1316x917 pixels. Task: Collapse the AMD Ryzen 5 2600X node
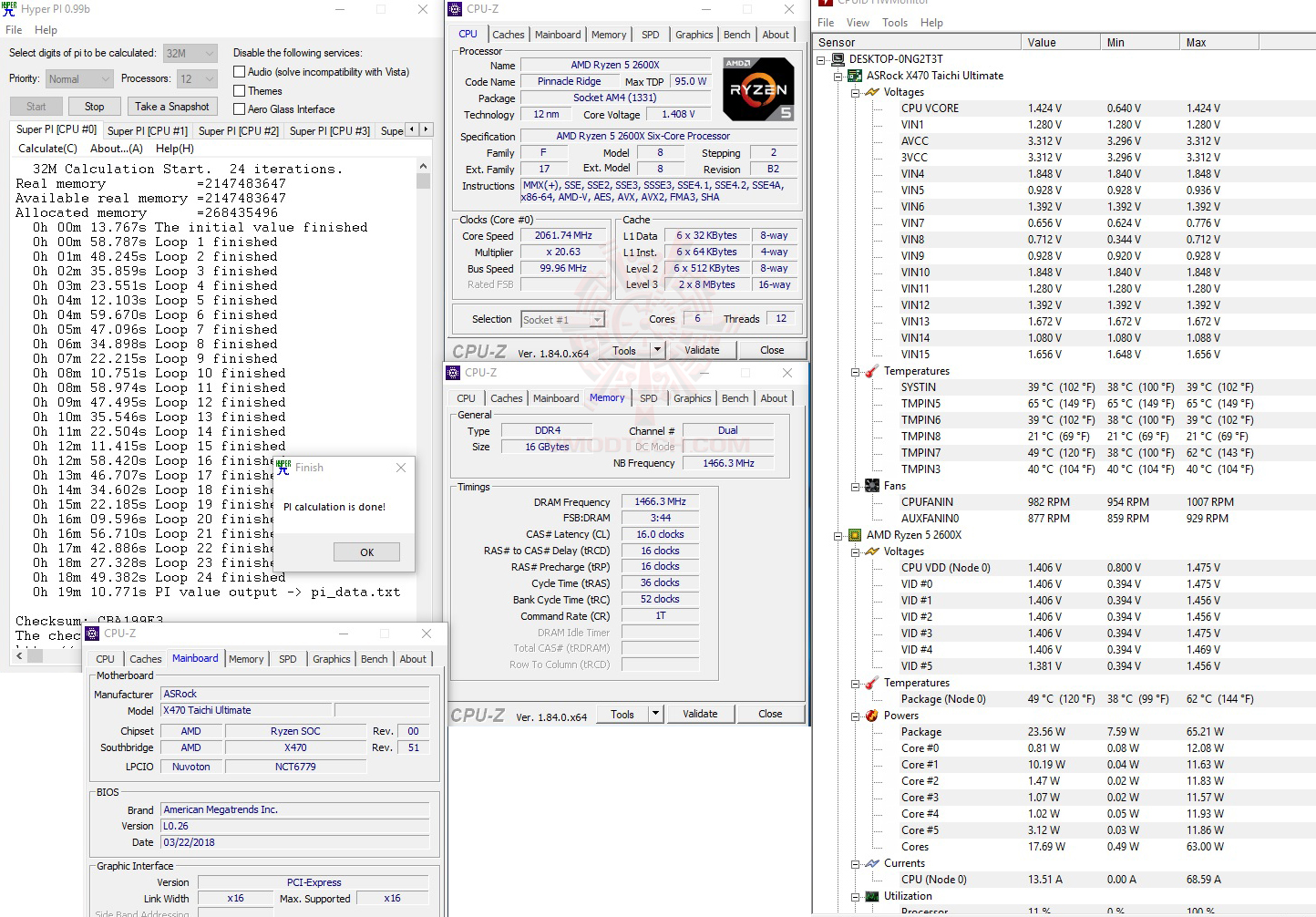tap(838, 536)
